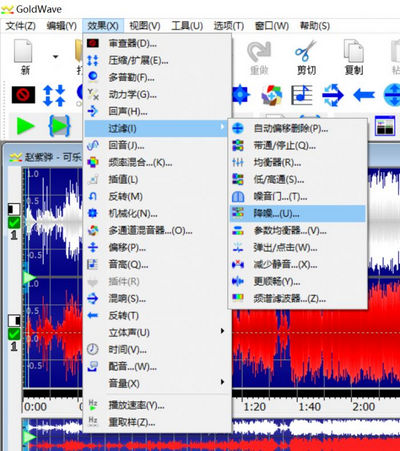The image size is (400, 451).
Task: Choose 噪音门...(T)... in filter submenu
Action: (x=298, y=196)
